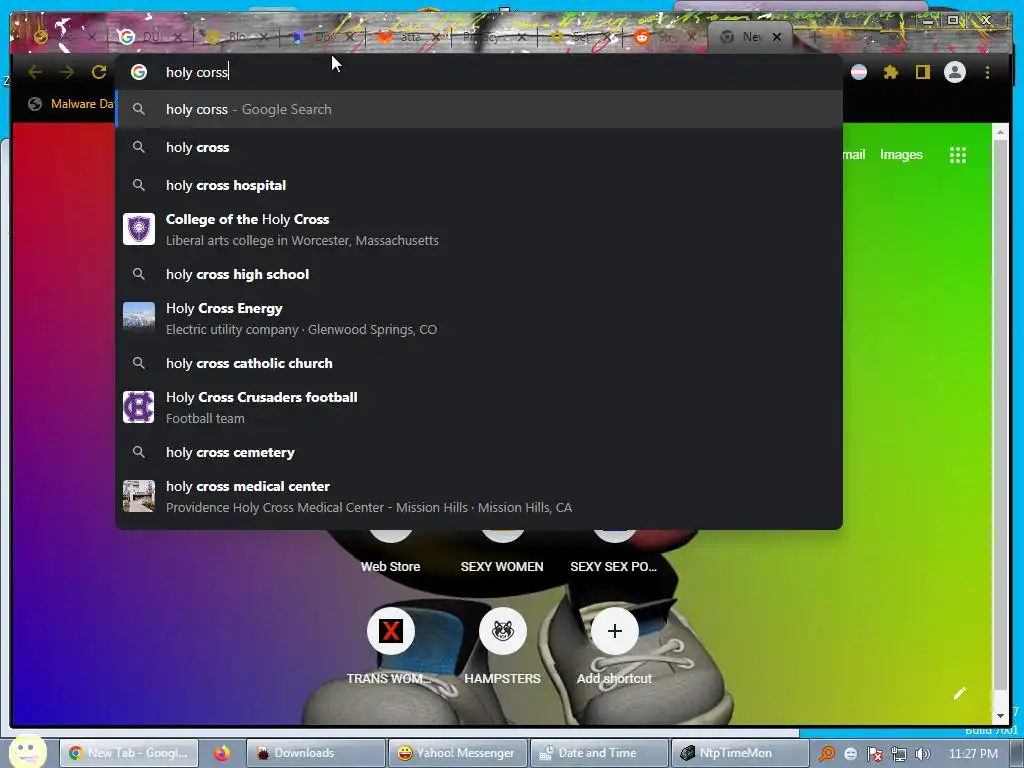Screen dimensions: 1024x768
Task: Click the 11:27 PM clock
Action: (x=973, y=754)
